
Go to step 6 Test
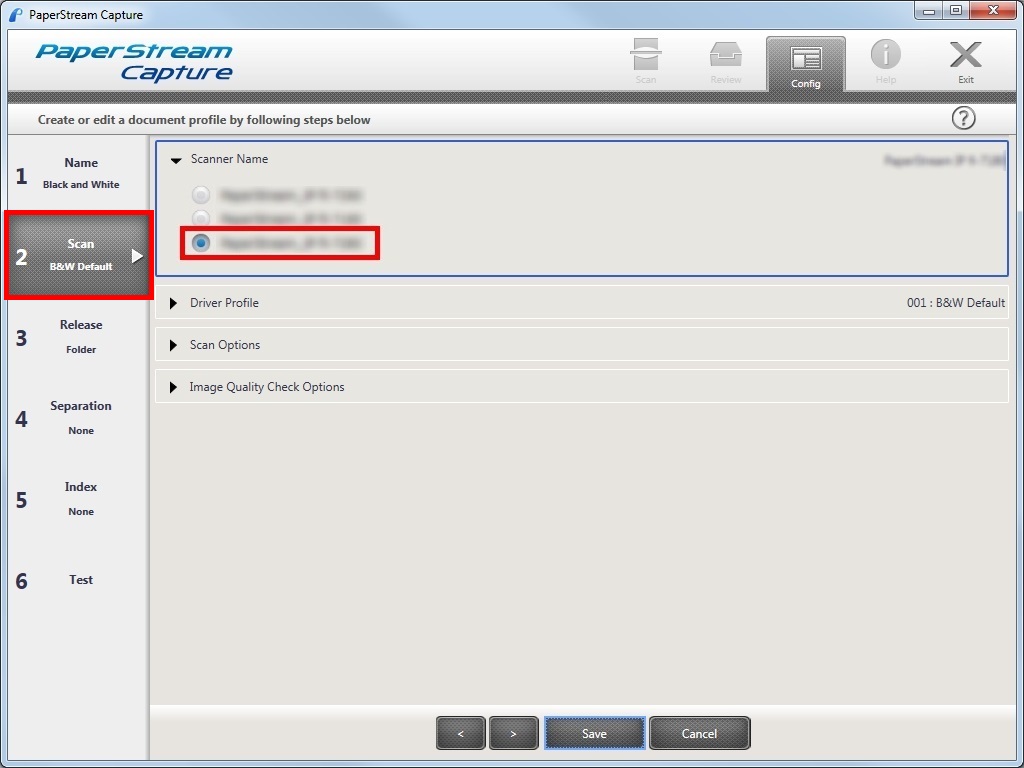click(78, 580)
